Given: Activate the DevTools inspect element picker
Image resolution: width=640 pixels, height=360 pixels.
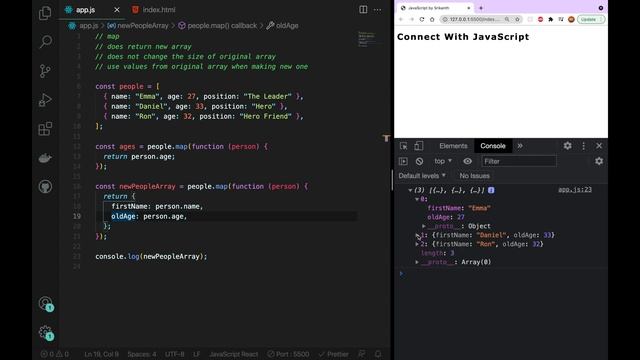Looking at the screenshot, I should point(403,146).
